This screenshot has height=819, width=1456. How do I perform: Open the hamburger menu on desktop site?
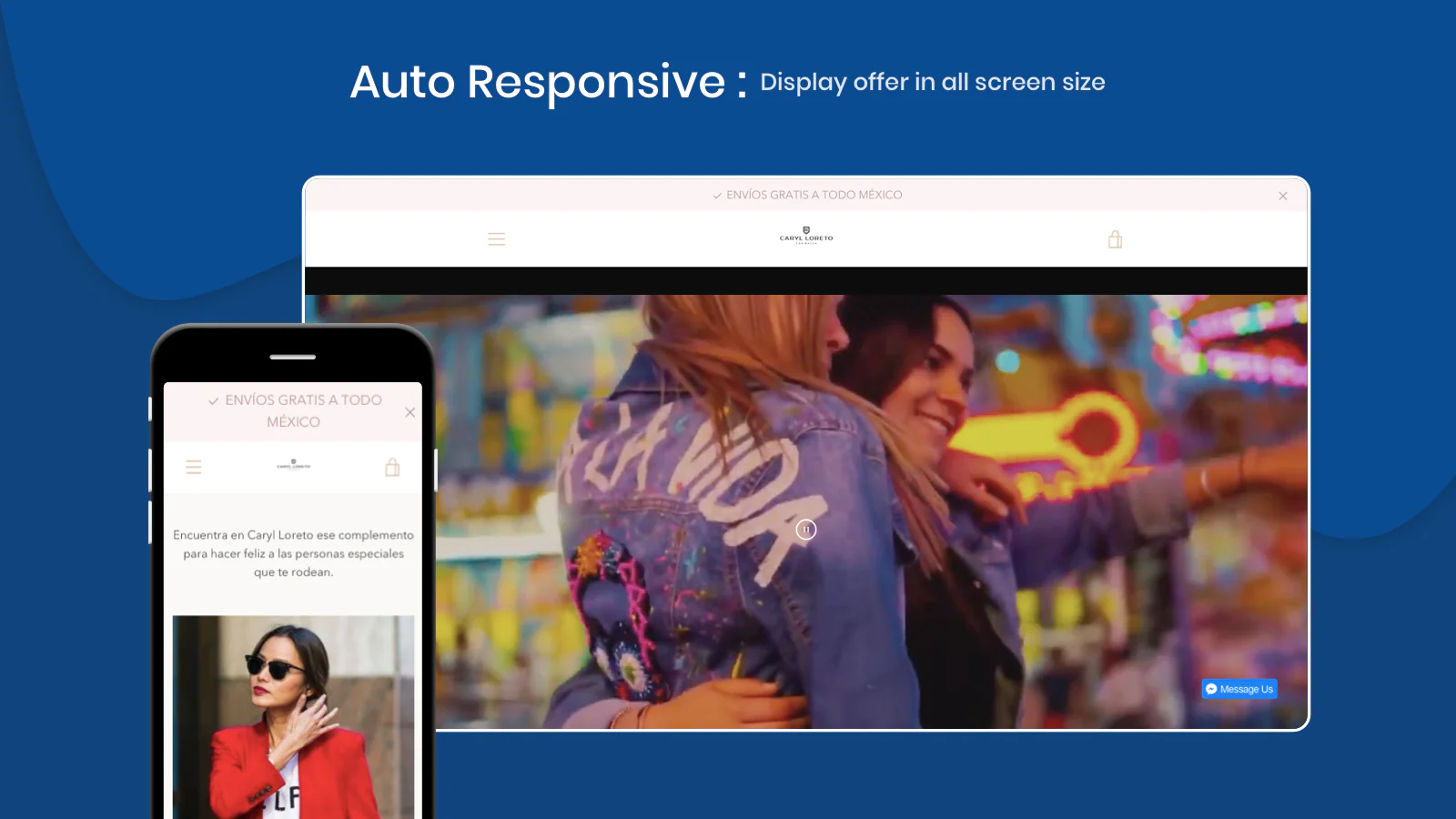coord(496,239)
